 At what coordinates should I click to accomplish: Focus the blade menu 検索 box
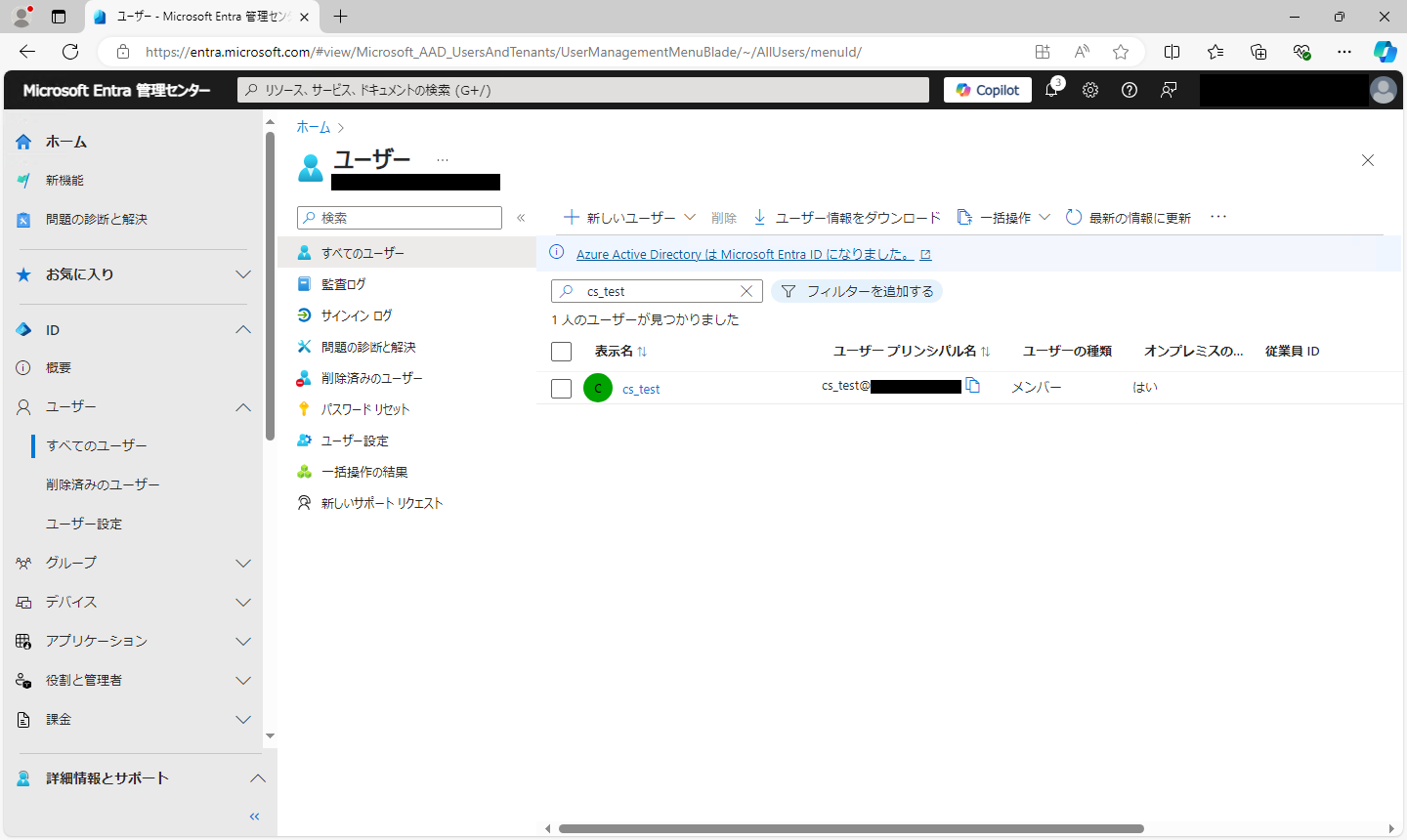(x=400, y=218)
